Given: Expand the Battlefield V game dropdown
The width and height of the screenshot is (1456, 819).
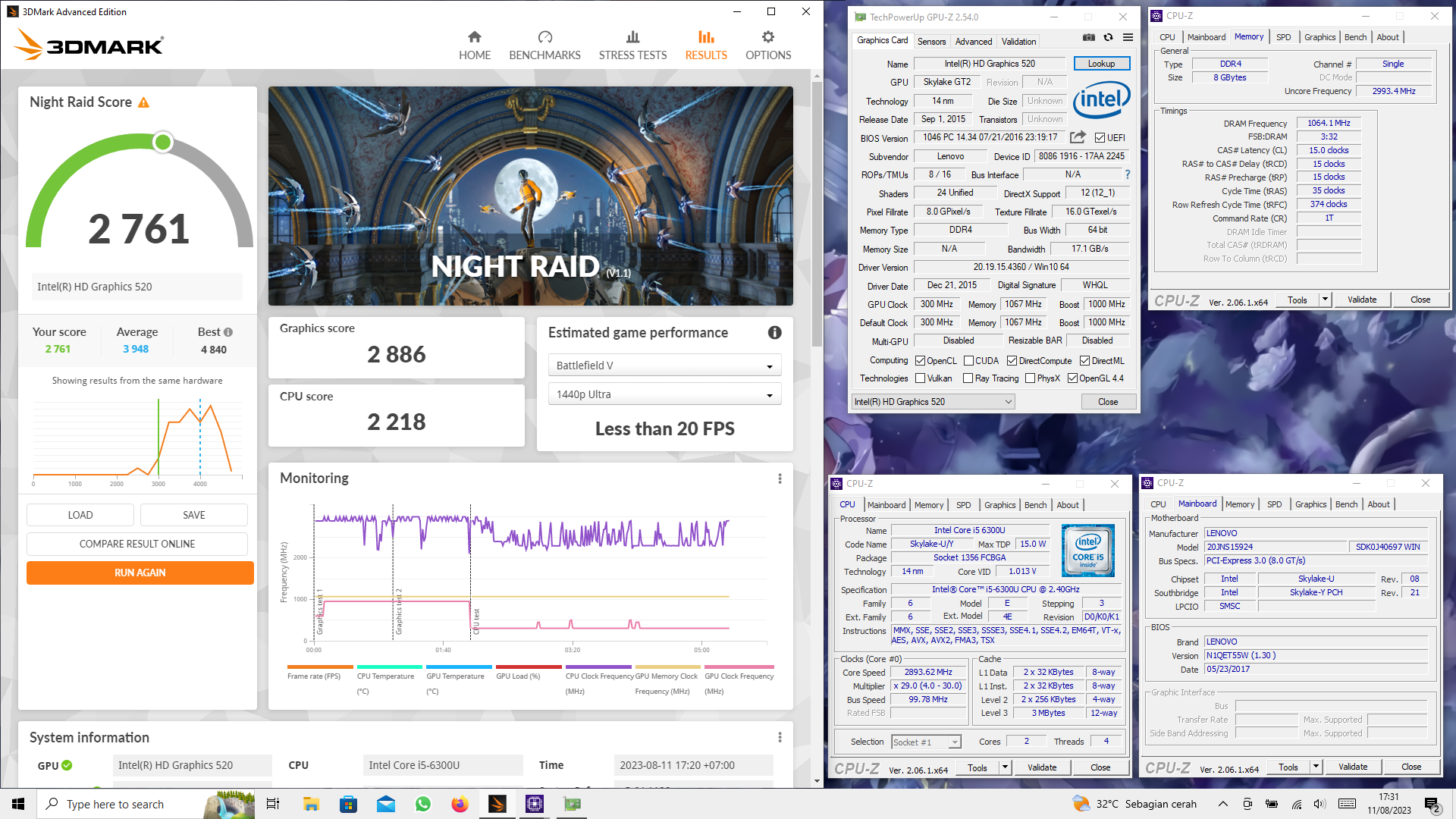Looking at the screenshot, I should pos(664,366).
